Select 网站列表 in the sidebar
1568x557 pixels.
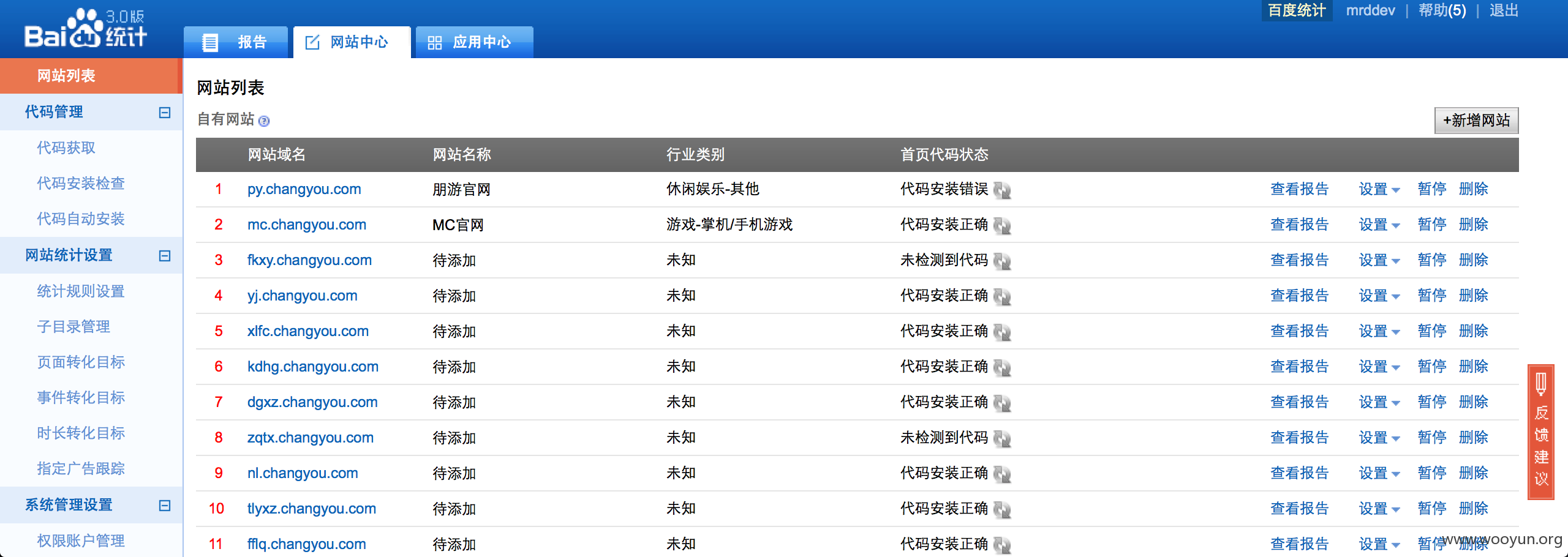click(x=91, y=76)
